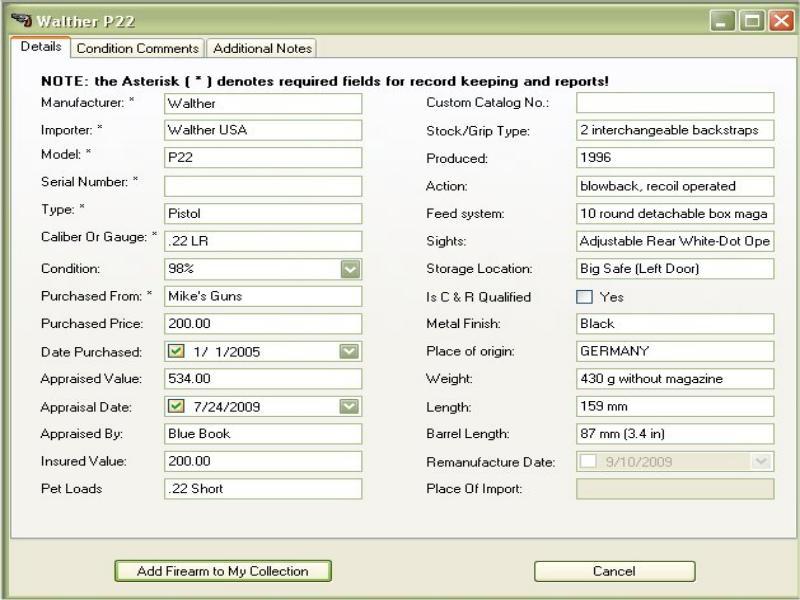This screenshot has width=800, height=600.
Task: Click the disabled Place Of Import field
Action: coord(675,489)
